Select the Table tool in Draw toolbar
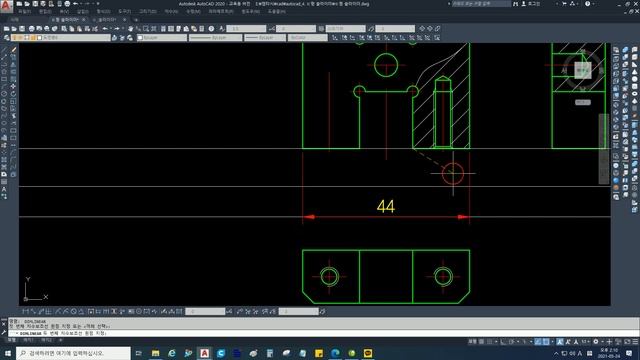 point(4,182)
